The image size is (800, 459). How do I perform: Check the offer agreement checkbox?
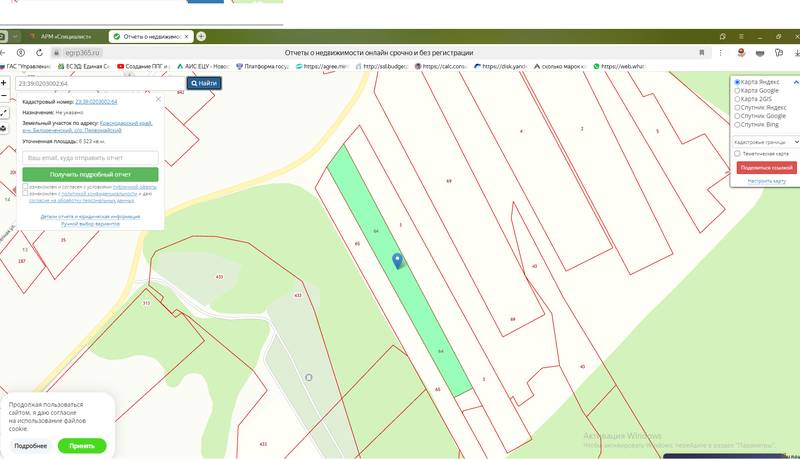(x=25, y=187)
